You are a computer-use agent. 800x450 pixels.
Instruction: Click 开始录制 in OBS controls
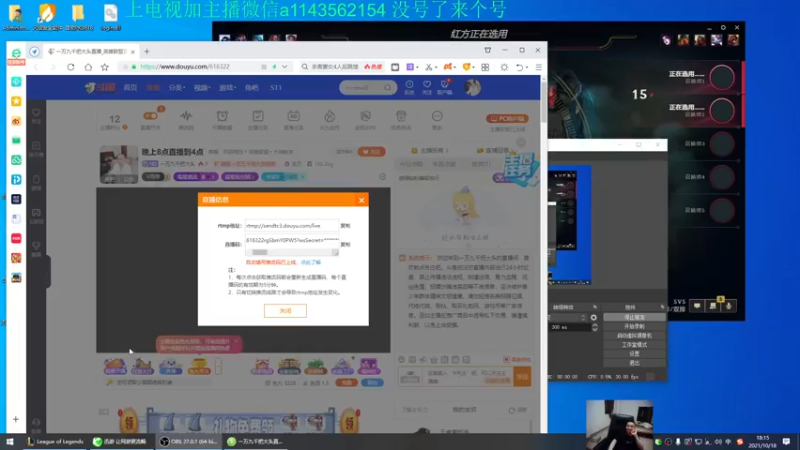pyautogui.click(x=634, y=327)
